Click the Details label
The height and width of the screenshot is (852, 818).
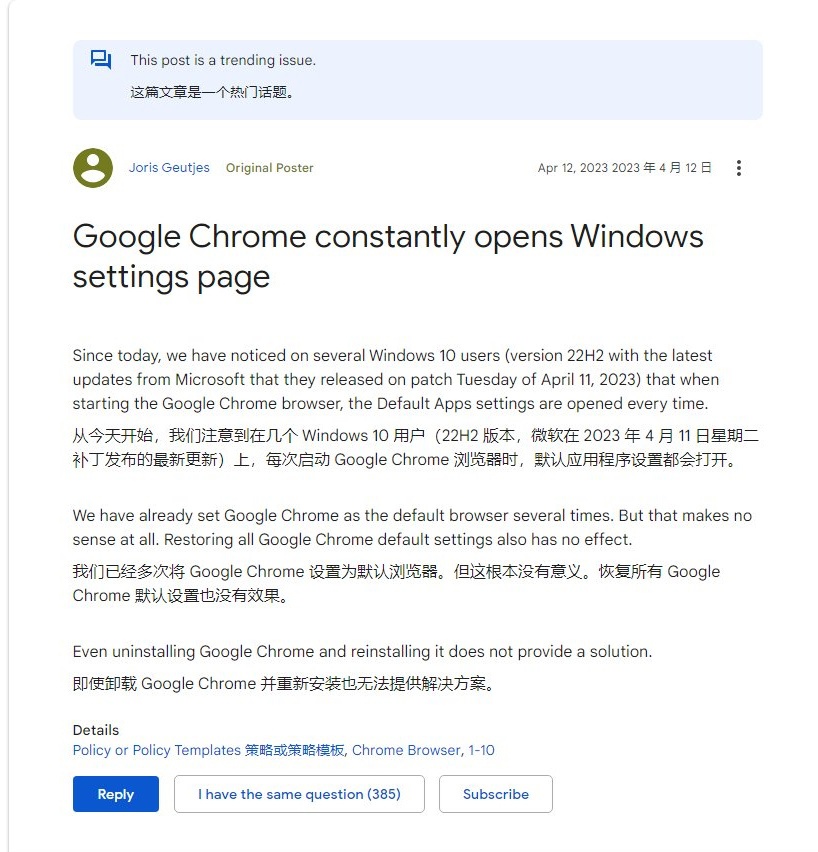click(96, 730)
